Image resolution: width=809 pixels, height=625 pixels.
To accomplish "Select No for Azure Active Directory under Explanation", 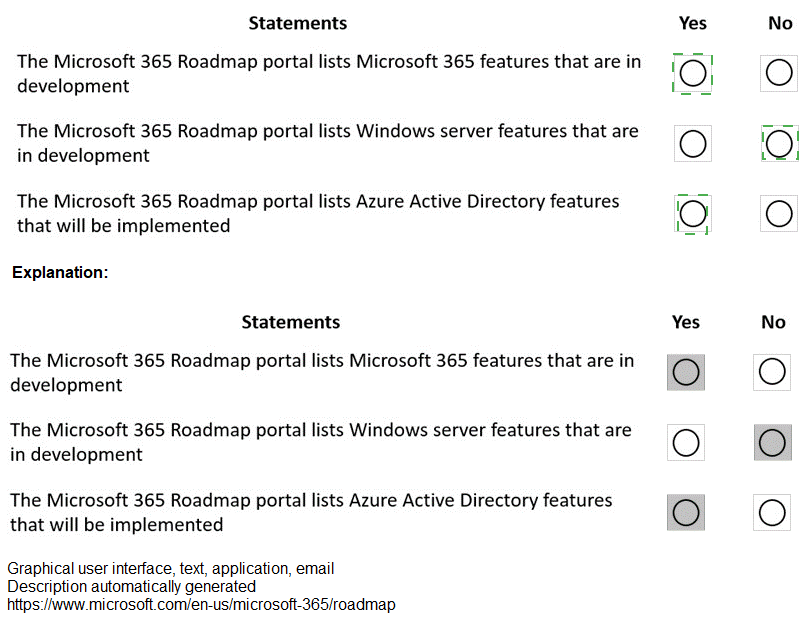I will pos(772,512).
